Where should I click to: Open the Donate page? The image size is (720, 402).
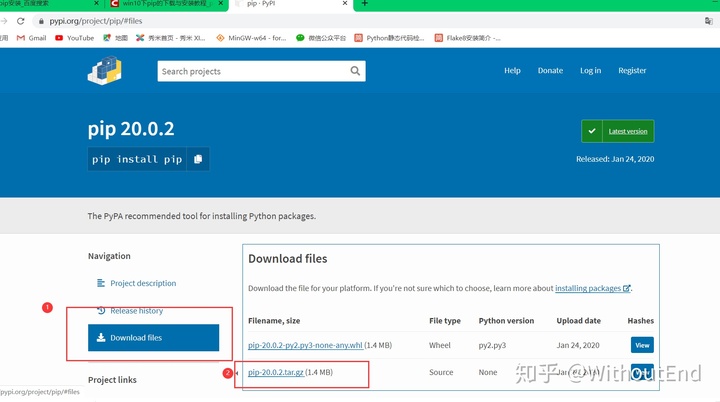click(x=550, y=70)
